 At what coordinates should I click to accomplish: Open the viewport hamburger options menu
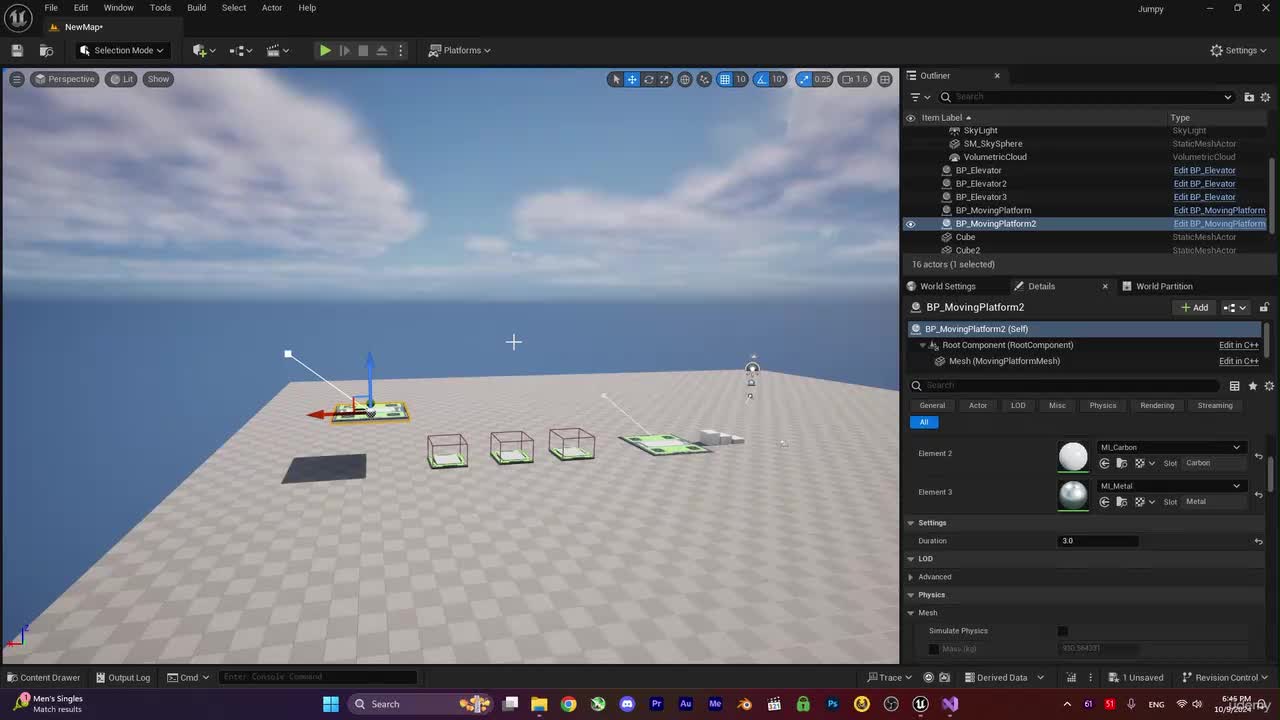16,79
